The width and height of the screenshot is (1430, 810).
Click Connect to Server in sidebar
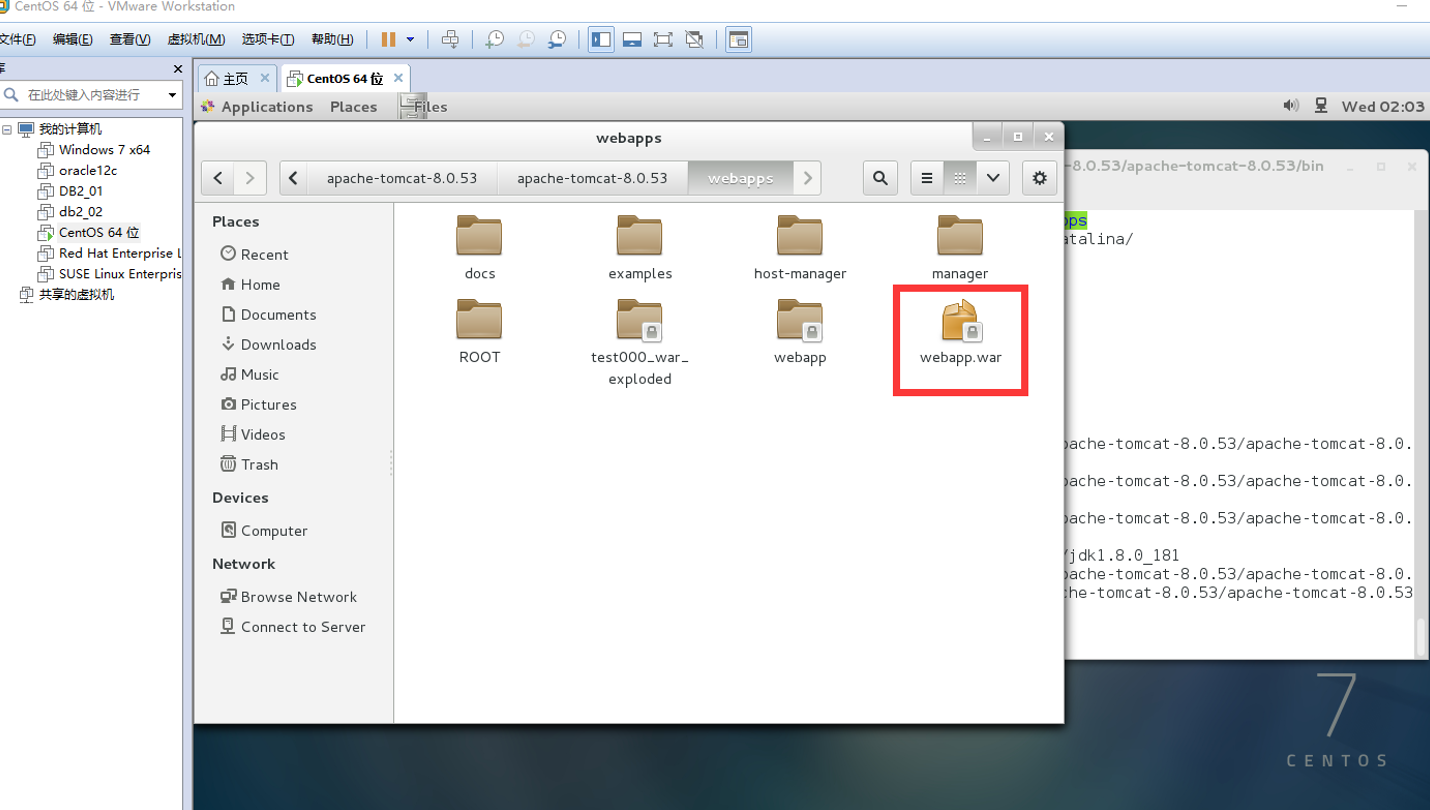tap(293, 626)
